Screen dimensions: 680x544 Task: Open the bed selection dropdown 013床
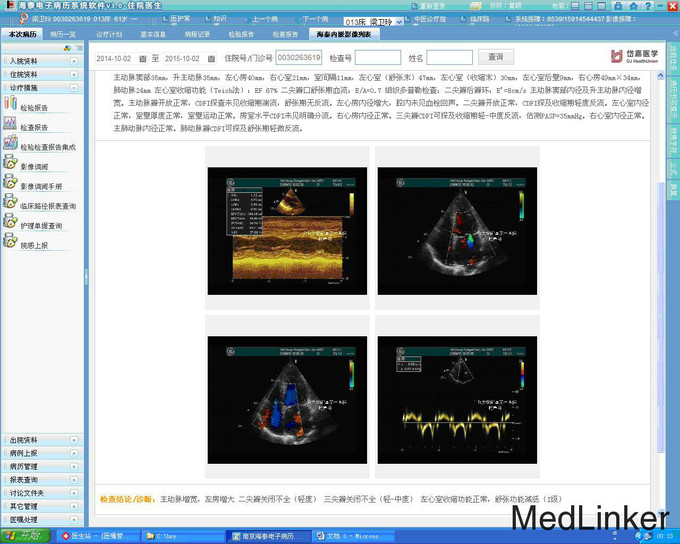coord(397,21)
